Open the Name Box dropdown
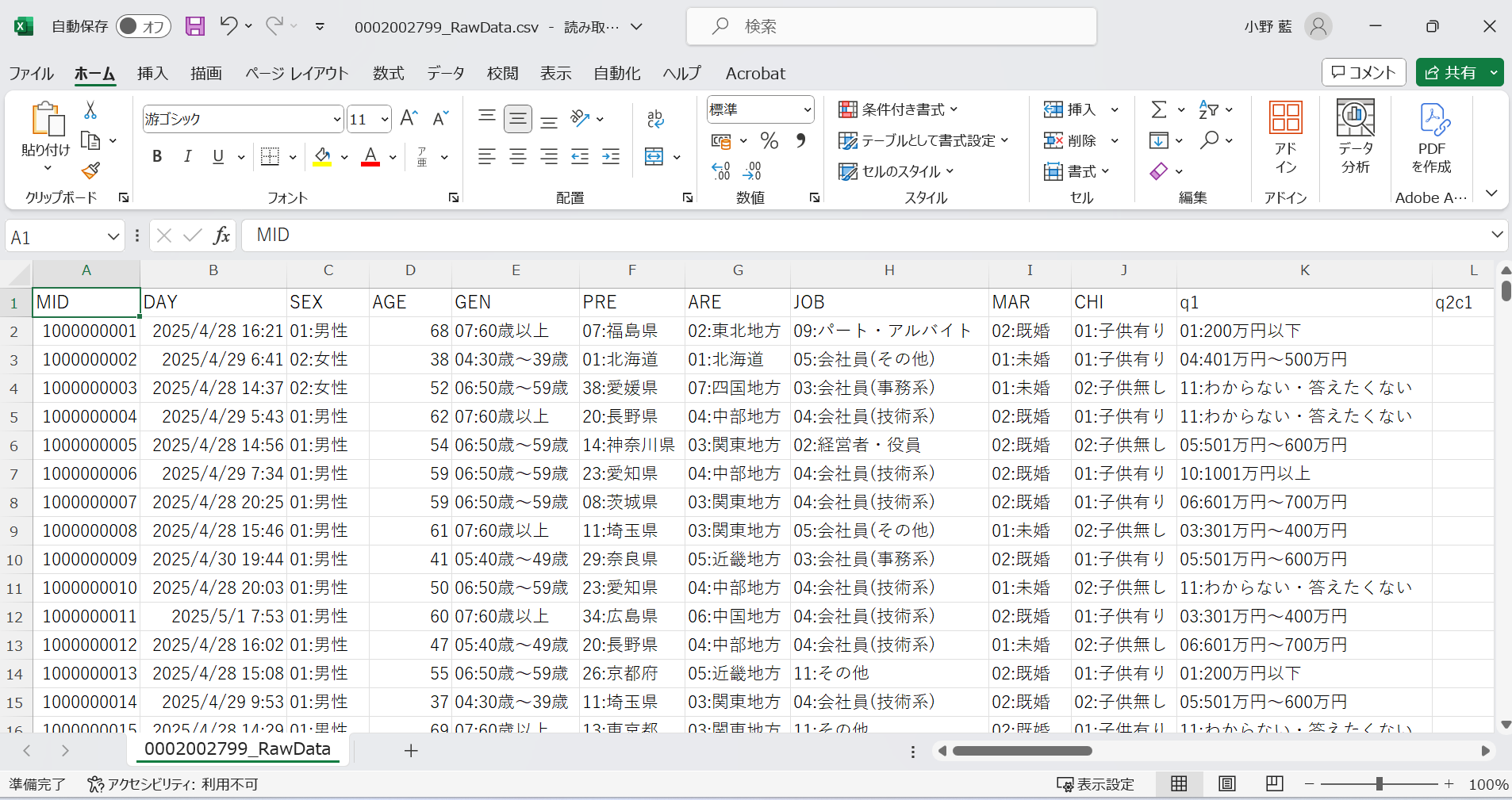 [113, 236]
